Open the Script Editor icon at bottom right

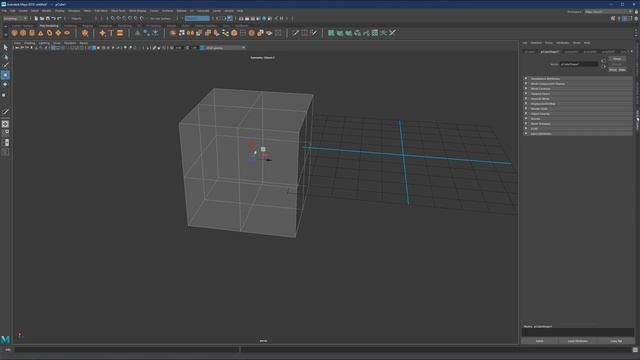tap(635, 350)
